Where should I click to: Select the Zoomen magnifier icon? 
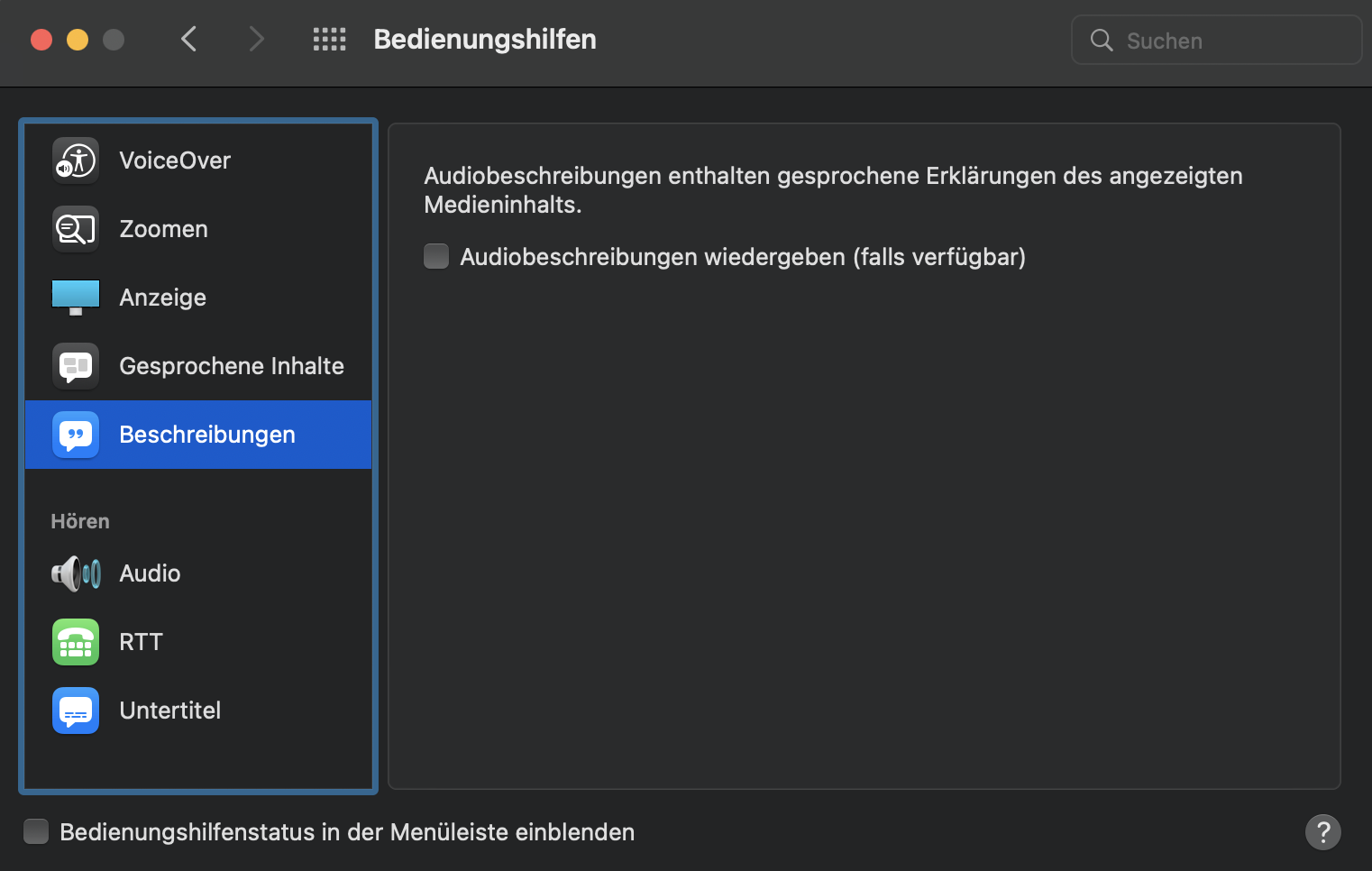pyautogui.click(x=76, y=229)
